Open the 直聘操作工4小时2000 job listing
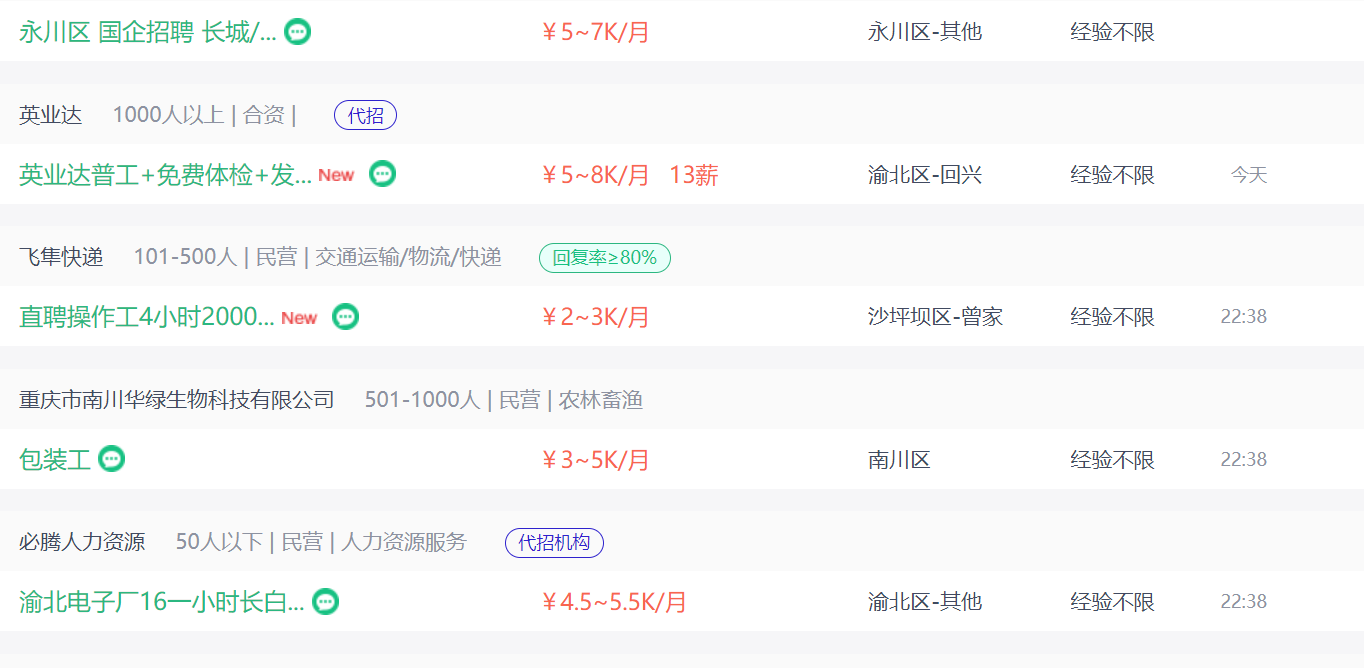1364x668 pixels. pos(147,317)
